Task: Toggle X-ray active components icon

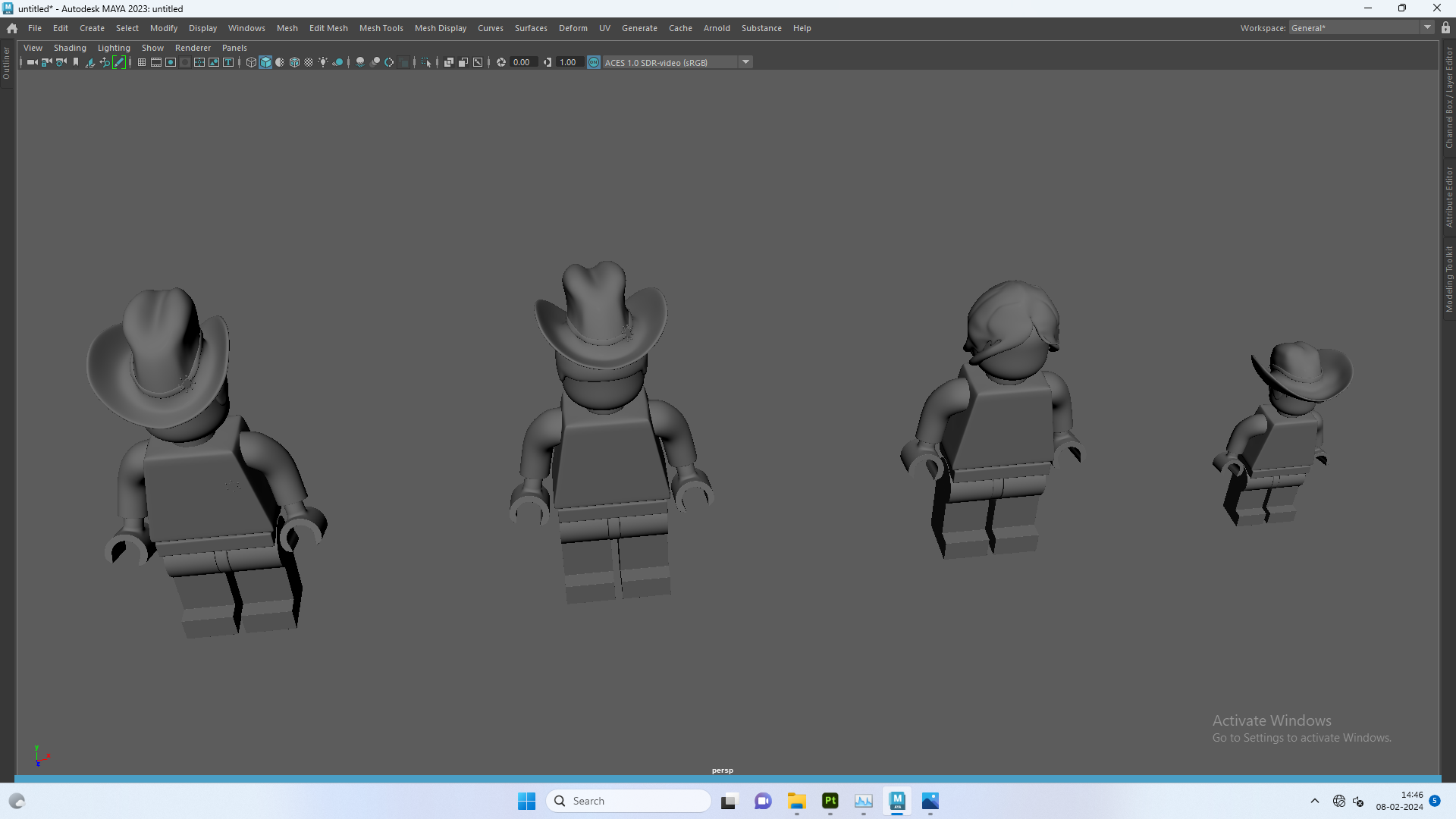Action: point(463,62)
